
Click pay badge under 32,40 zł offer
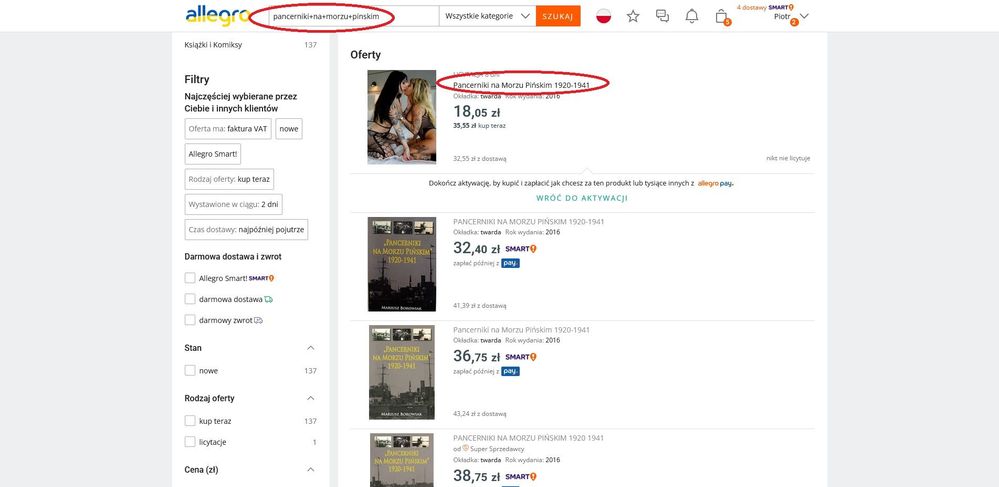pos(510,263)
